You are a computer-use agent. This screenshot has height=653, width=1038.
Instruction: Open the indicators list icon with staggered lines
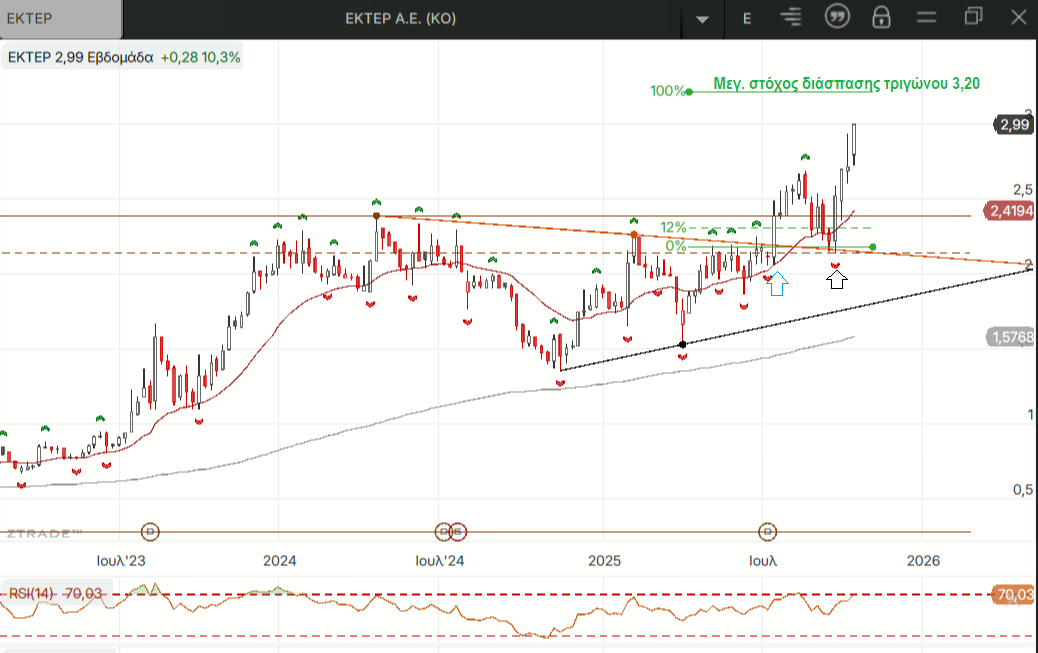[792, 17]
